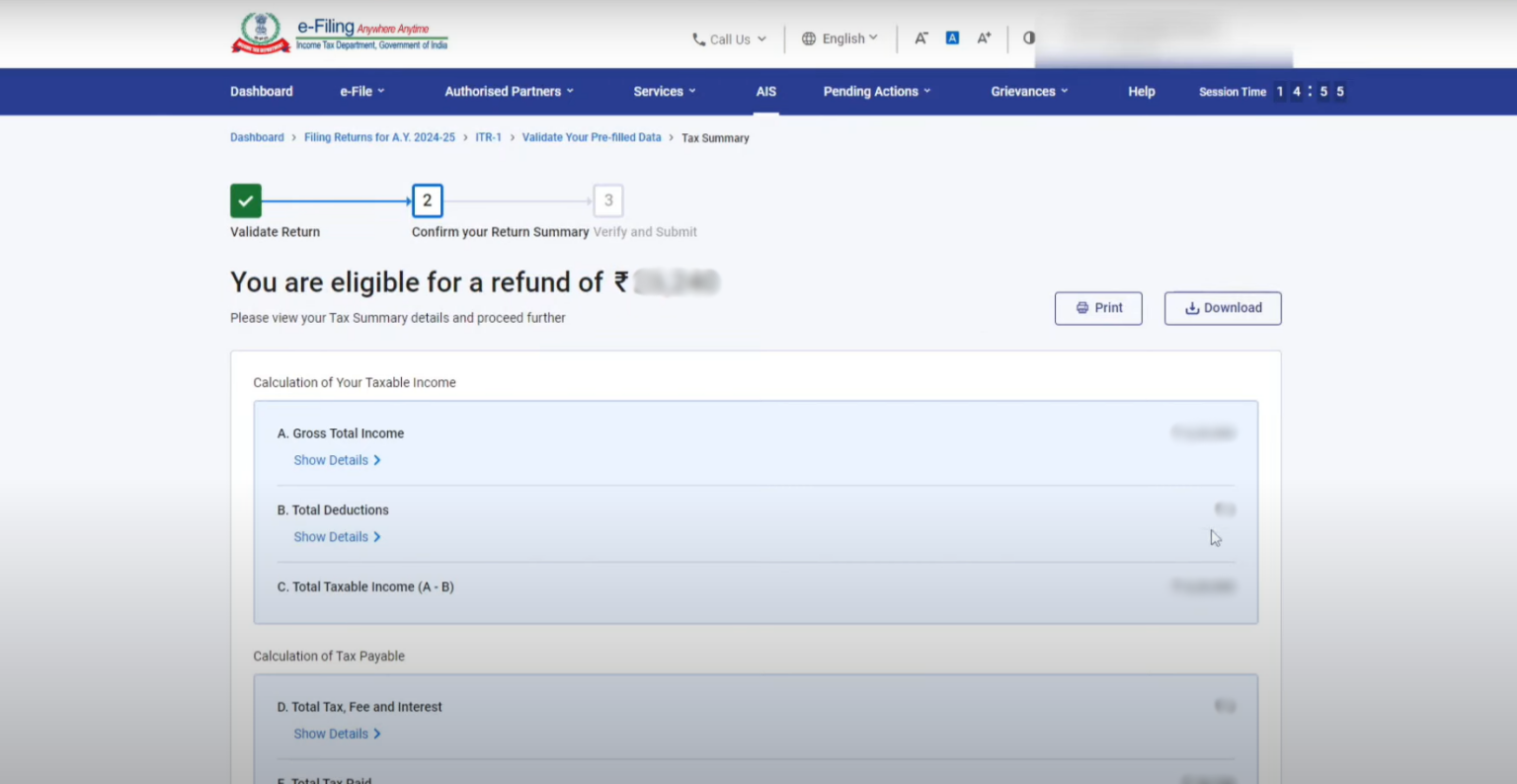
Task: Open the English language dropdown
Action: click(x=840, y=39)
